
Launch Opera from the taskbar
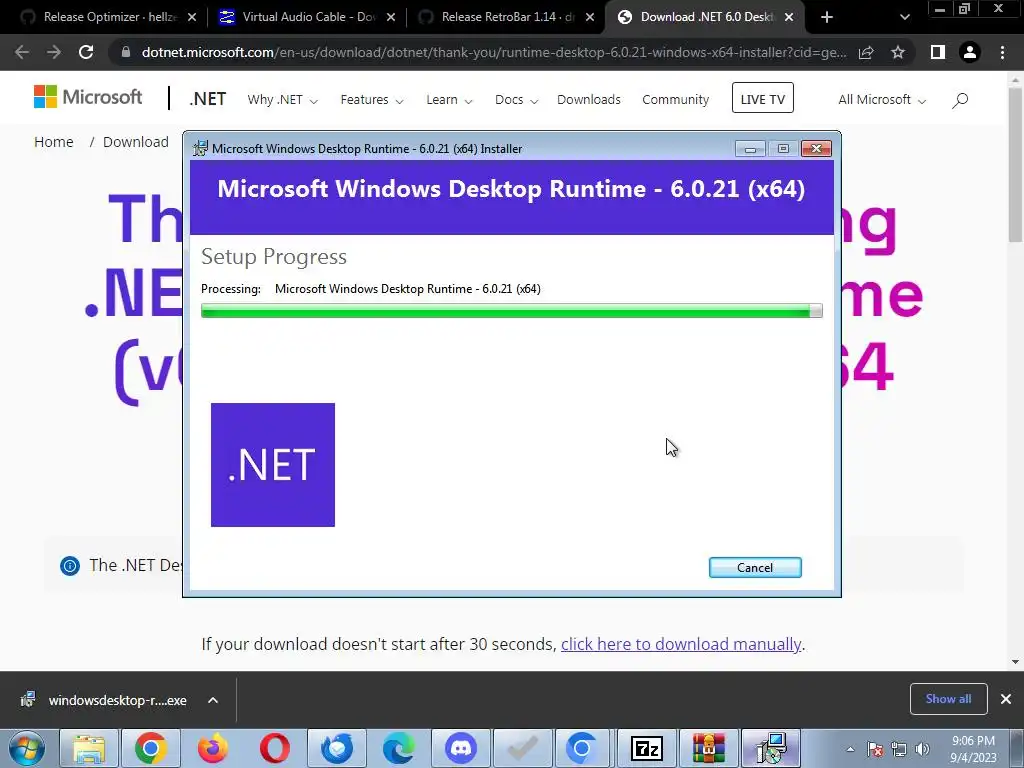274,748
